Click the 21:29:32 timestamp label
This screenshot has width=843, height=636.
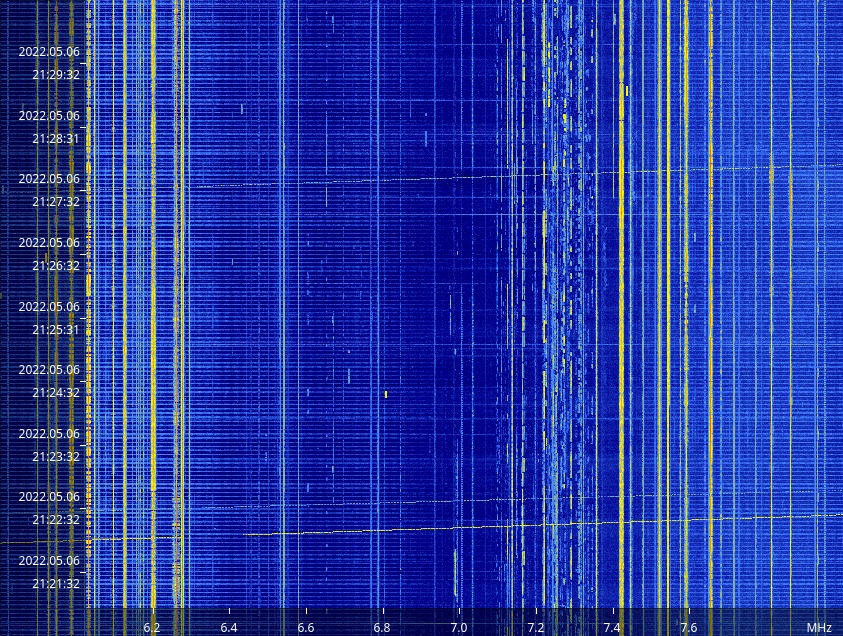pos(56,75)
